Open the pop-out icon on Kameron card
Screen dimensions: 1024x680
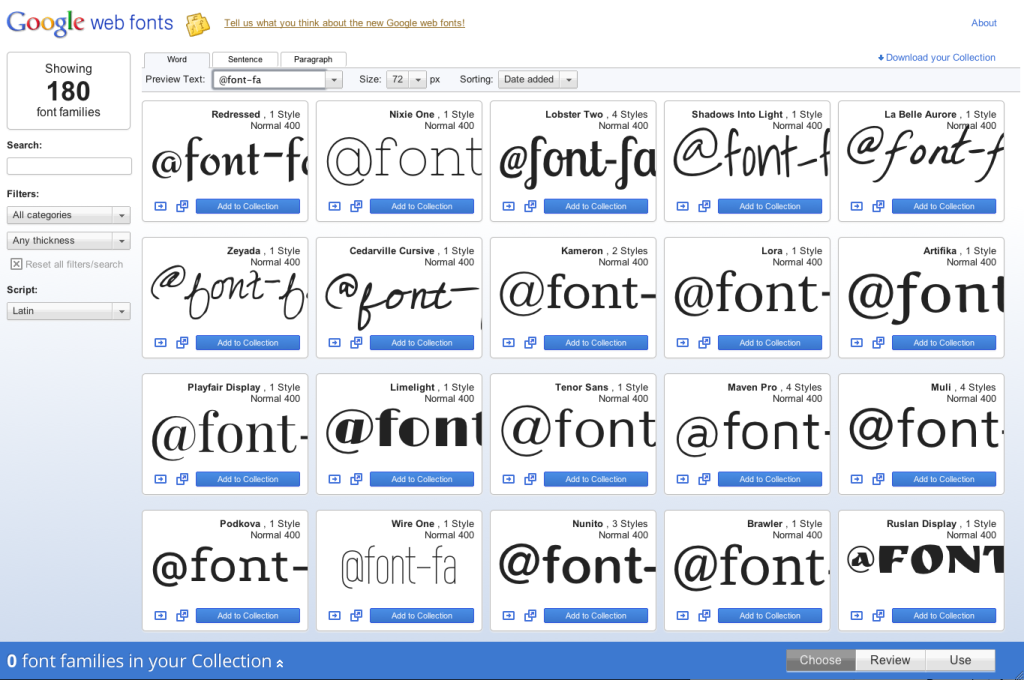(530, 343)
